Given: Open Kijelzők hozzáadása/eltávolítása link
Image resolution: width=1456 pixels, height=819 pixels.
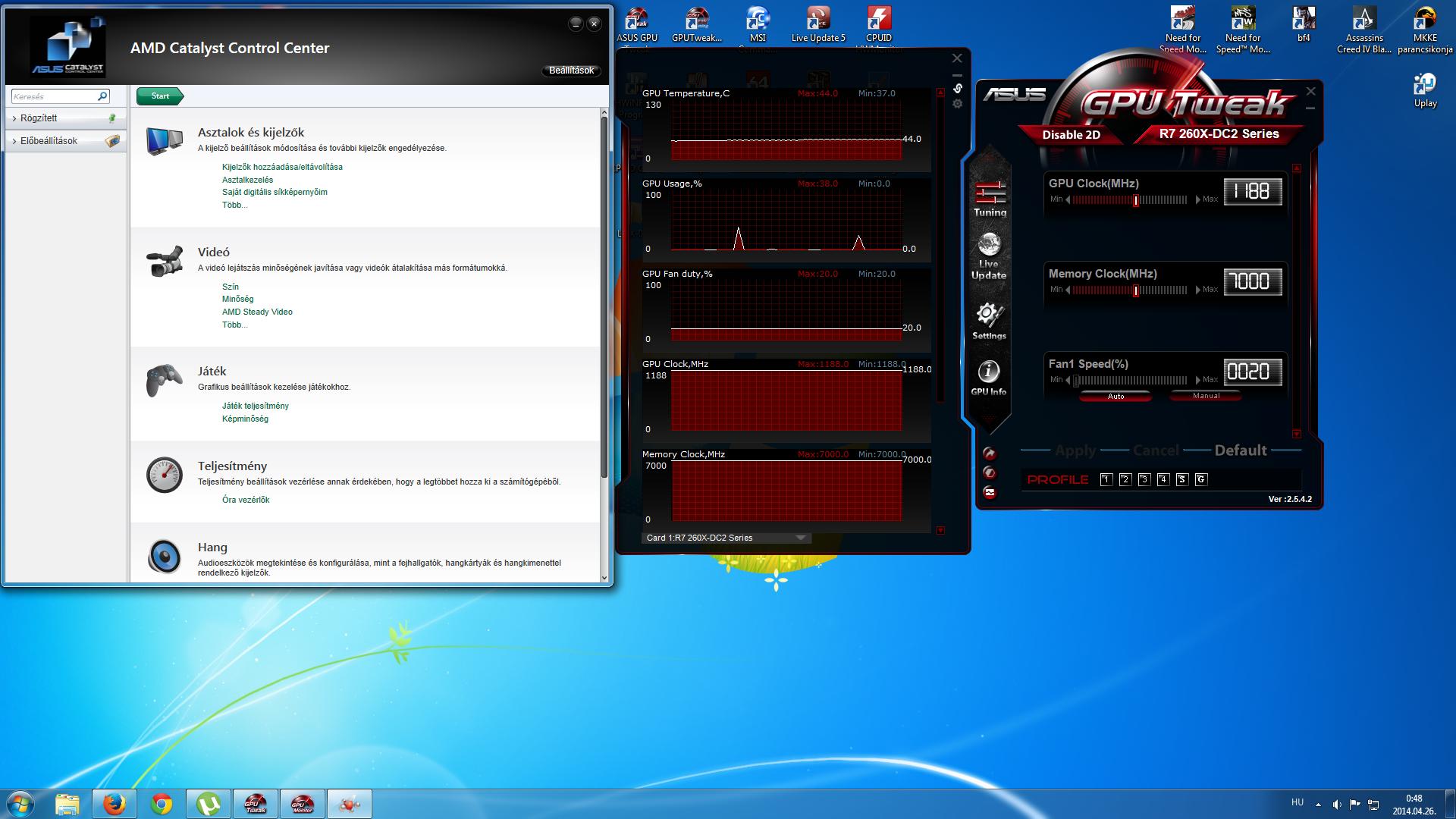Looking at the screenshot, I should click(x=282, y=167).
